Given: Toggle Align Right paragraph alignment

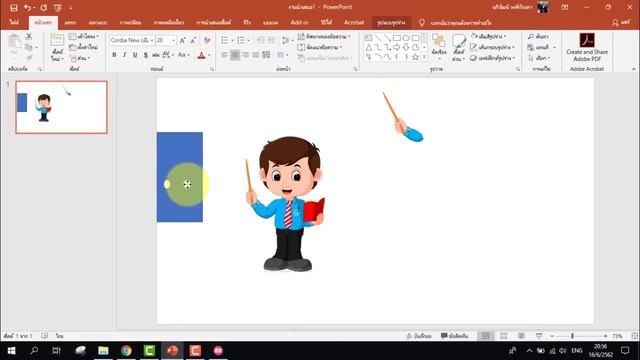Looking at the screenshot, I should coord(245,55).
